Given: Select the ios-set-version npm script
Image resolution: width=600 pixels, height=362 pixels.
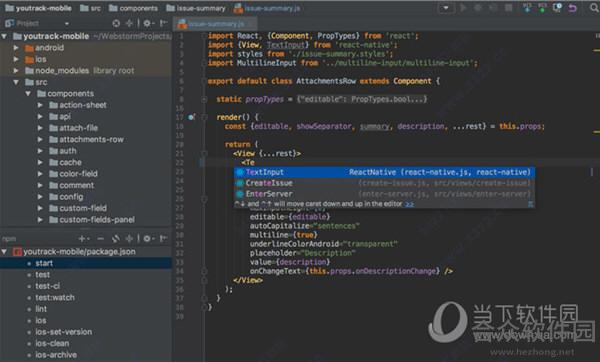Looking at the screenshot, I should 64,332.
